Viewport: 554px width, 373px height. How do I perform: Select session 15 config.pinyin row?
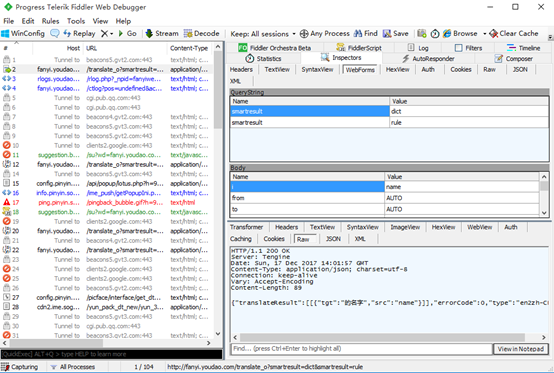pyautogui.click(x=107, y=183)
